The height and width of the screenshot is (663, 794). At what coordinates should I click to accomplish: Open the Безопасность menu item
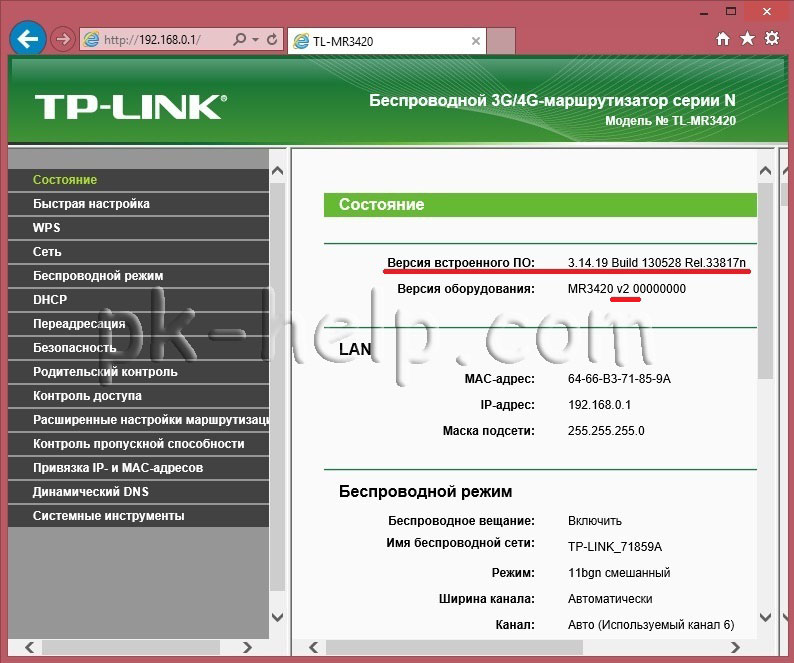138,348
